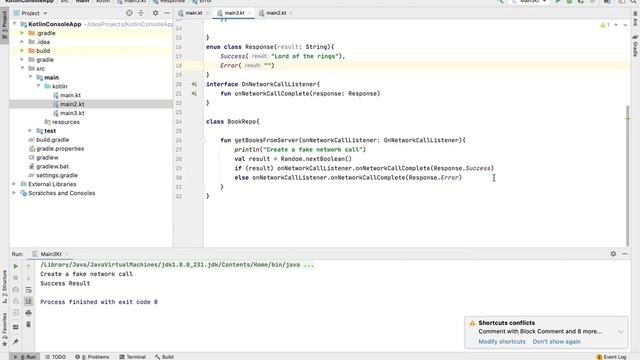The height and width of the screenshot is (360, 640).
Task: Open the Problems tool window tab
Action: click(93, 357)
